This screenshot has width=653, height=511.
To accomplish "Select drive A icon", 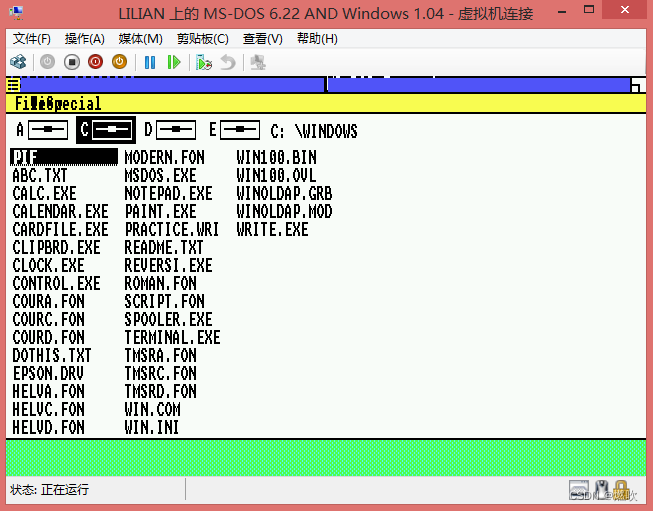I will click(42, 130).
